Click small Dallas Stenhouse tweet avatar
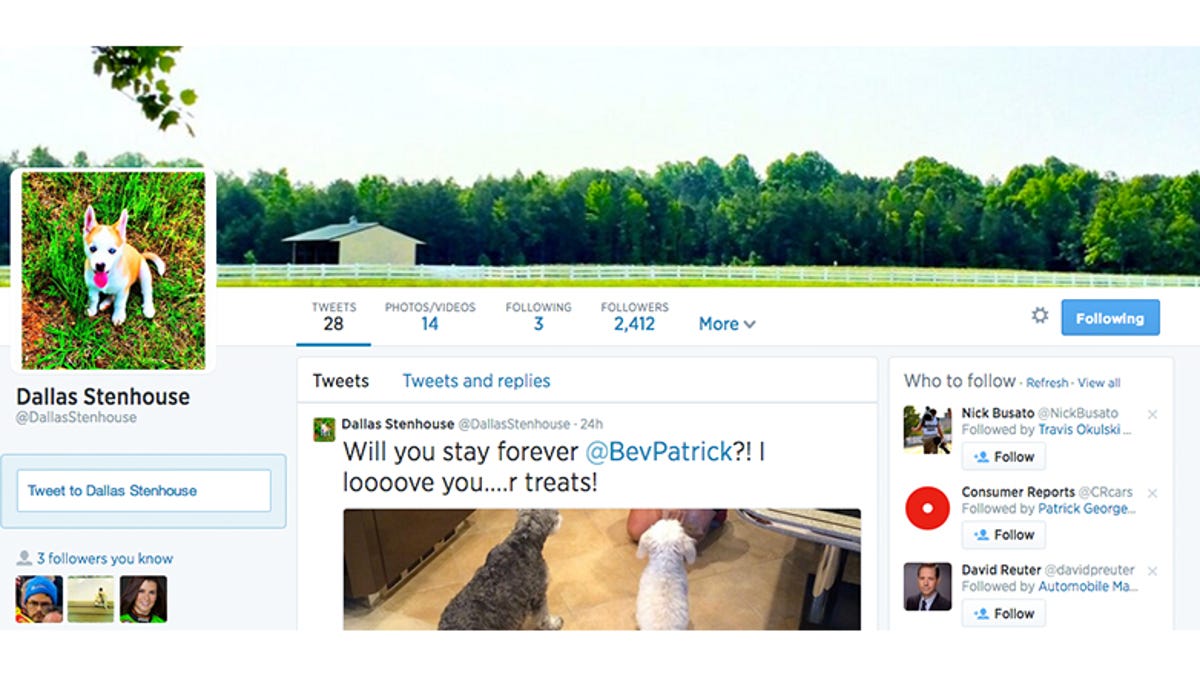Viewport: 1200px width, 675px height. [x=324, y=429]
